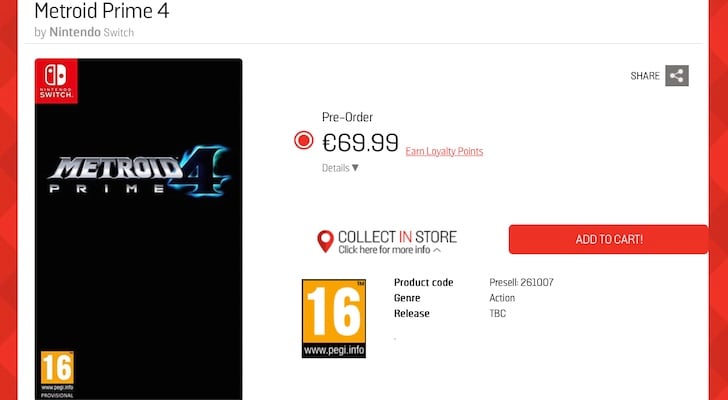Click the Switch platform link
728x400 pixels.
click(119, 33)
